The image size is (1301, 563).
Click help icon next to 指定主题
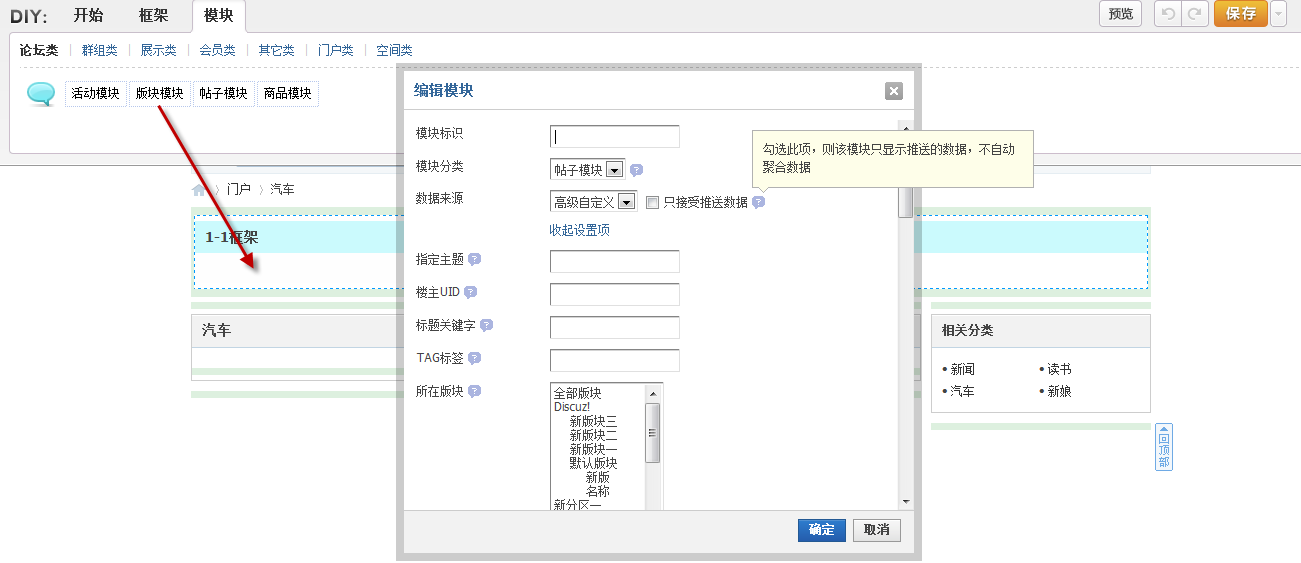coord(475,259)
